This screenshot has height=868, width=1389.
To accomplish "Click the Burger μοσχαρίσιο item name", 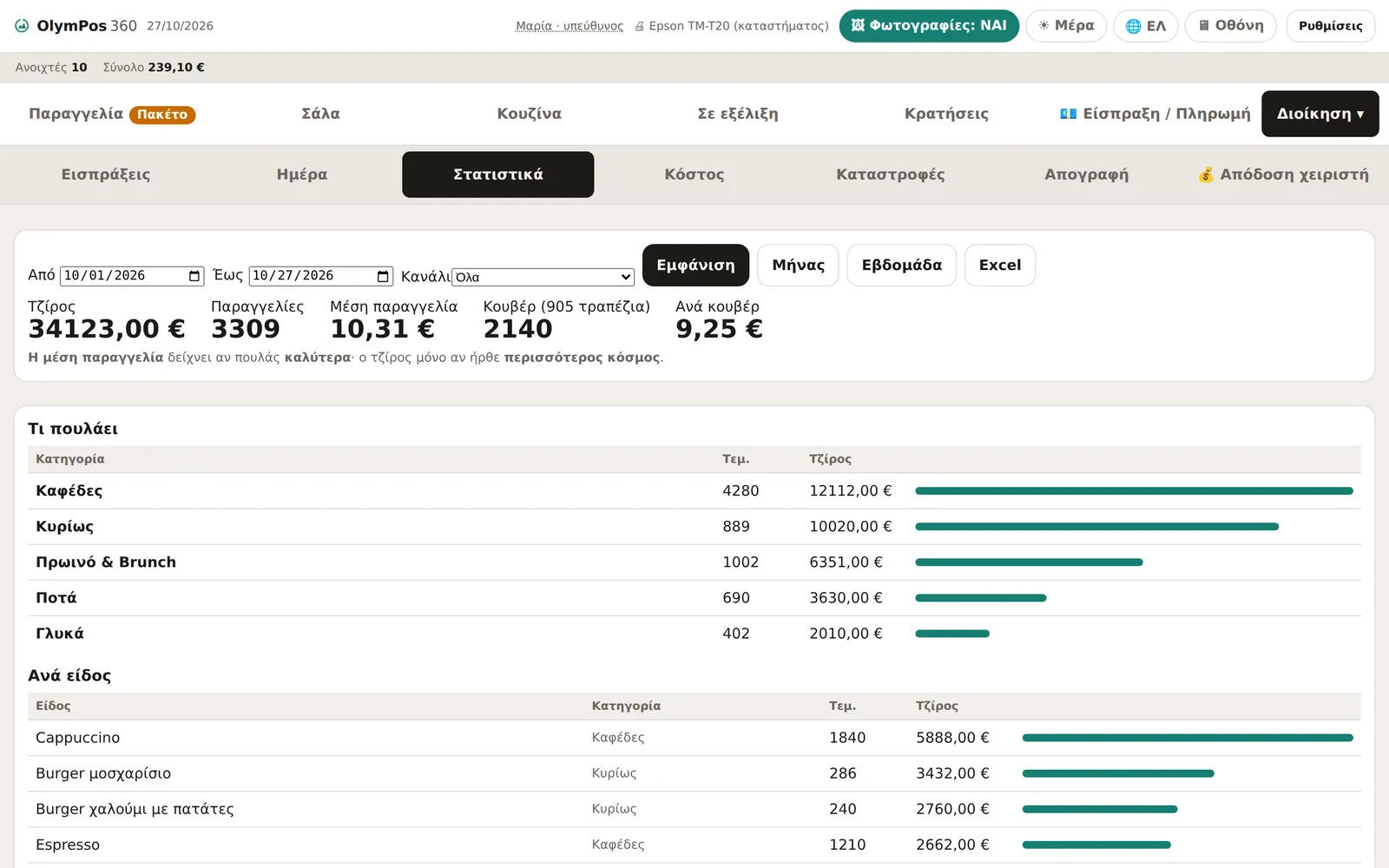I will click(x=103, y=773).
